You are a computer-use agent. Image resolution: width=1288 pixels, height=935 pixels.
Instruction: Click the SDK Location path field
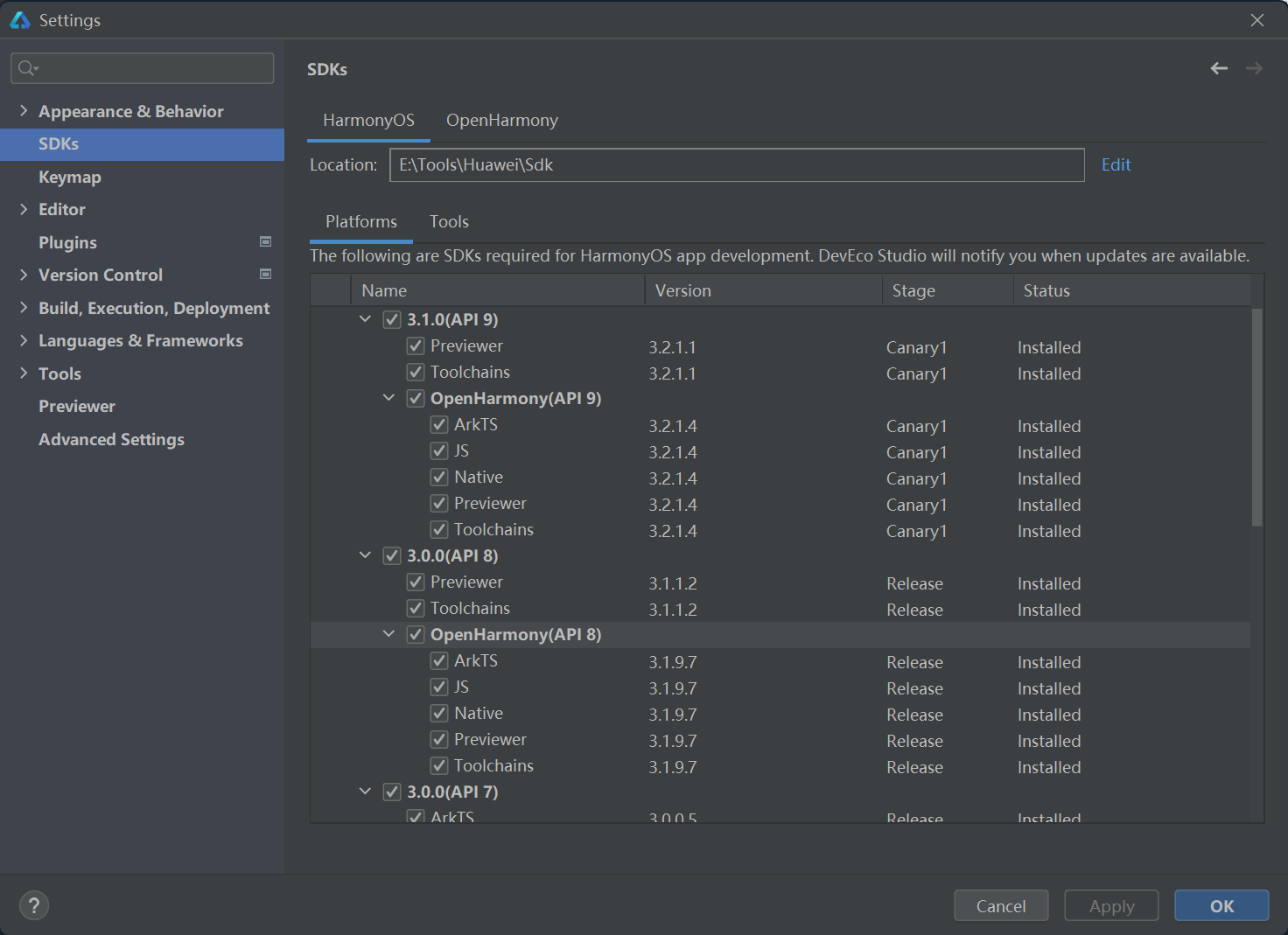click(737, 165)
